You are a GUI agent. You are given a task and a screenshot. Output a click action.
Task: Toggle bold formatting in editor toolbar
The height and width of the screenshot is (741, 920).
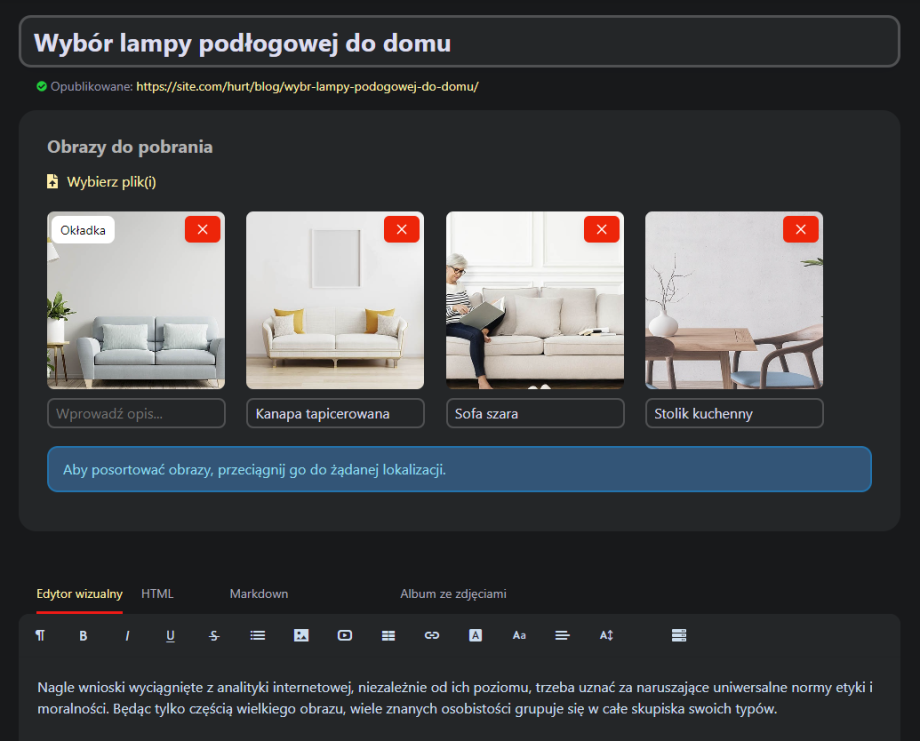[x=84, y=635]
